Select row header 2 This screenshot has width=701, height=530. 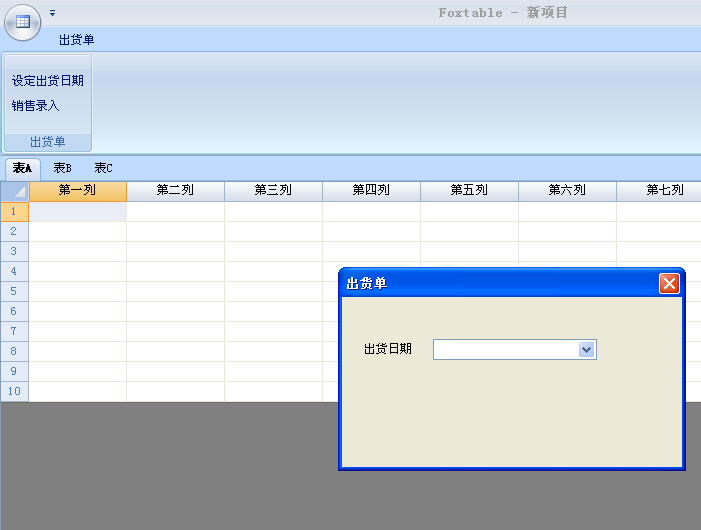tap(14, 231)
